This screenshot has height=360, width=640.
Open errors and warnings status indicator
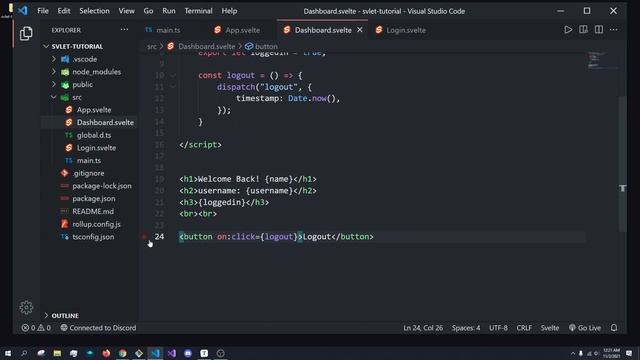(36, 328)
